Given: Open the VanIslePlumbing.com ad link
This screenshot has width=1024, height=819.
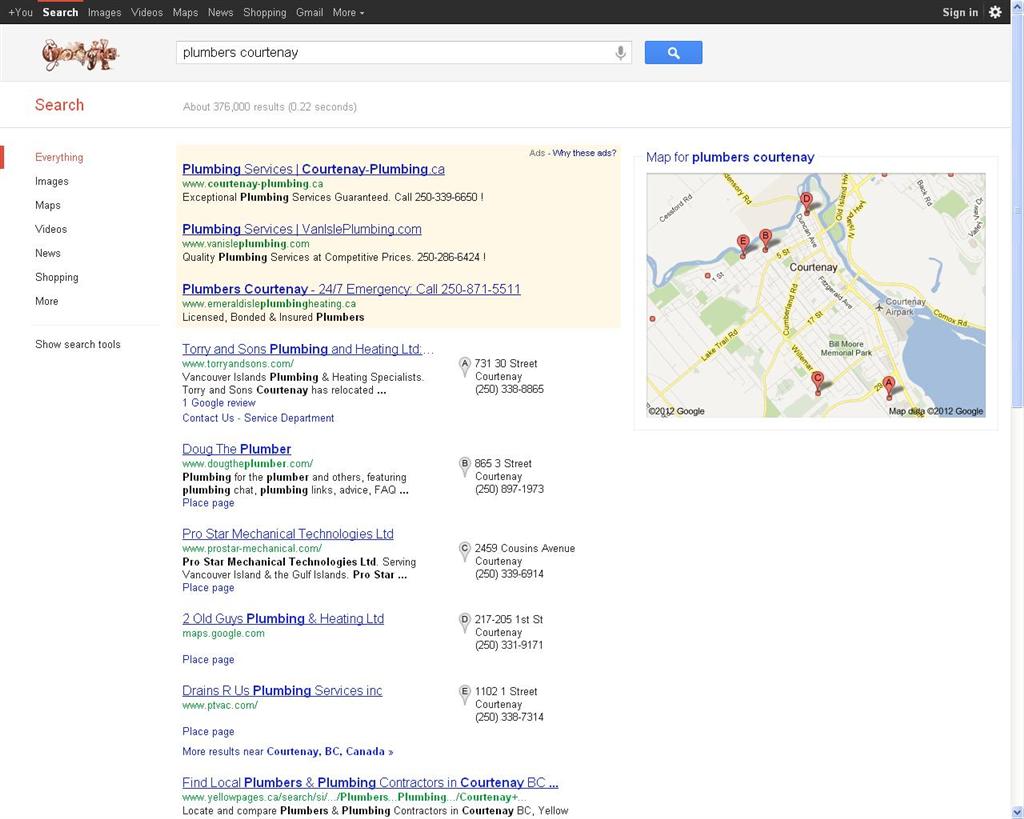Looking at the screenshot, I should (x=302, y=229).
